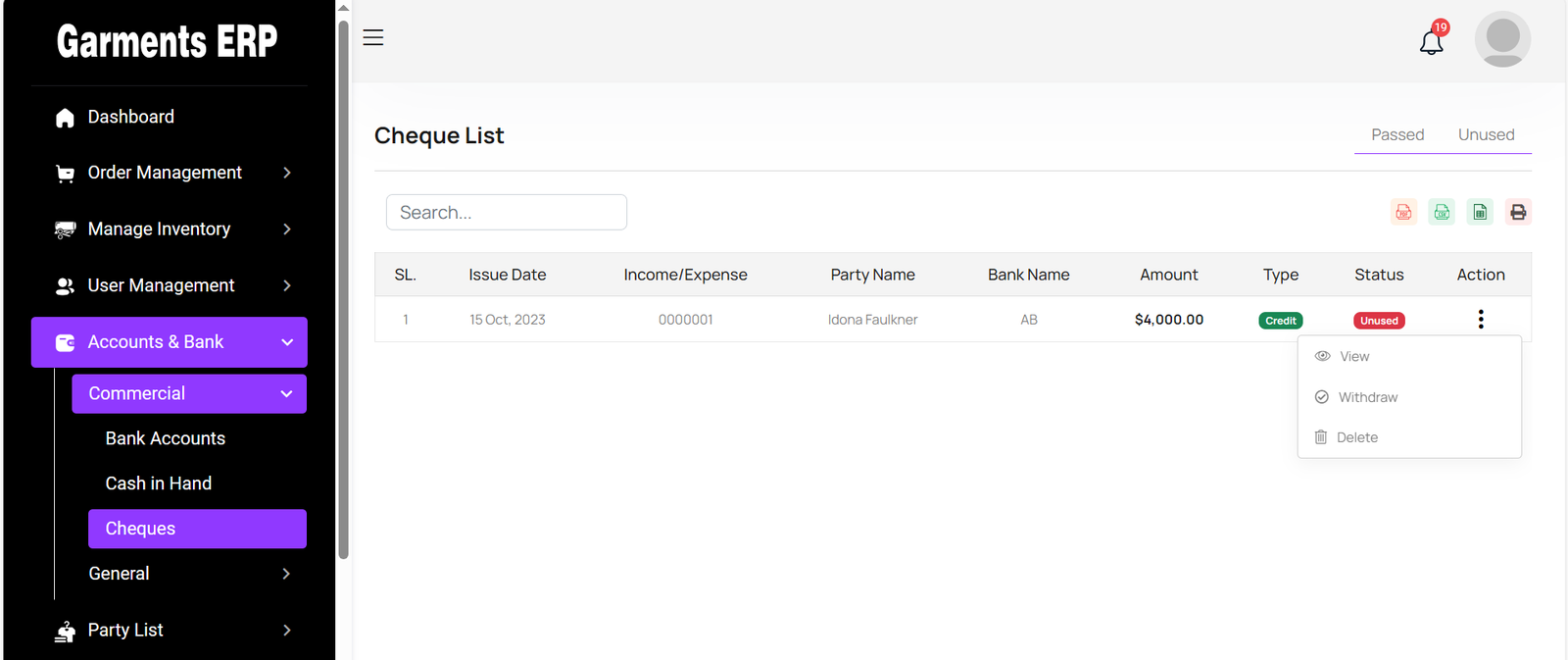This screenshot has width=1568, height=660.
Task: Open the notifications bell
Action: [1432, 41]
